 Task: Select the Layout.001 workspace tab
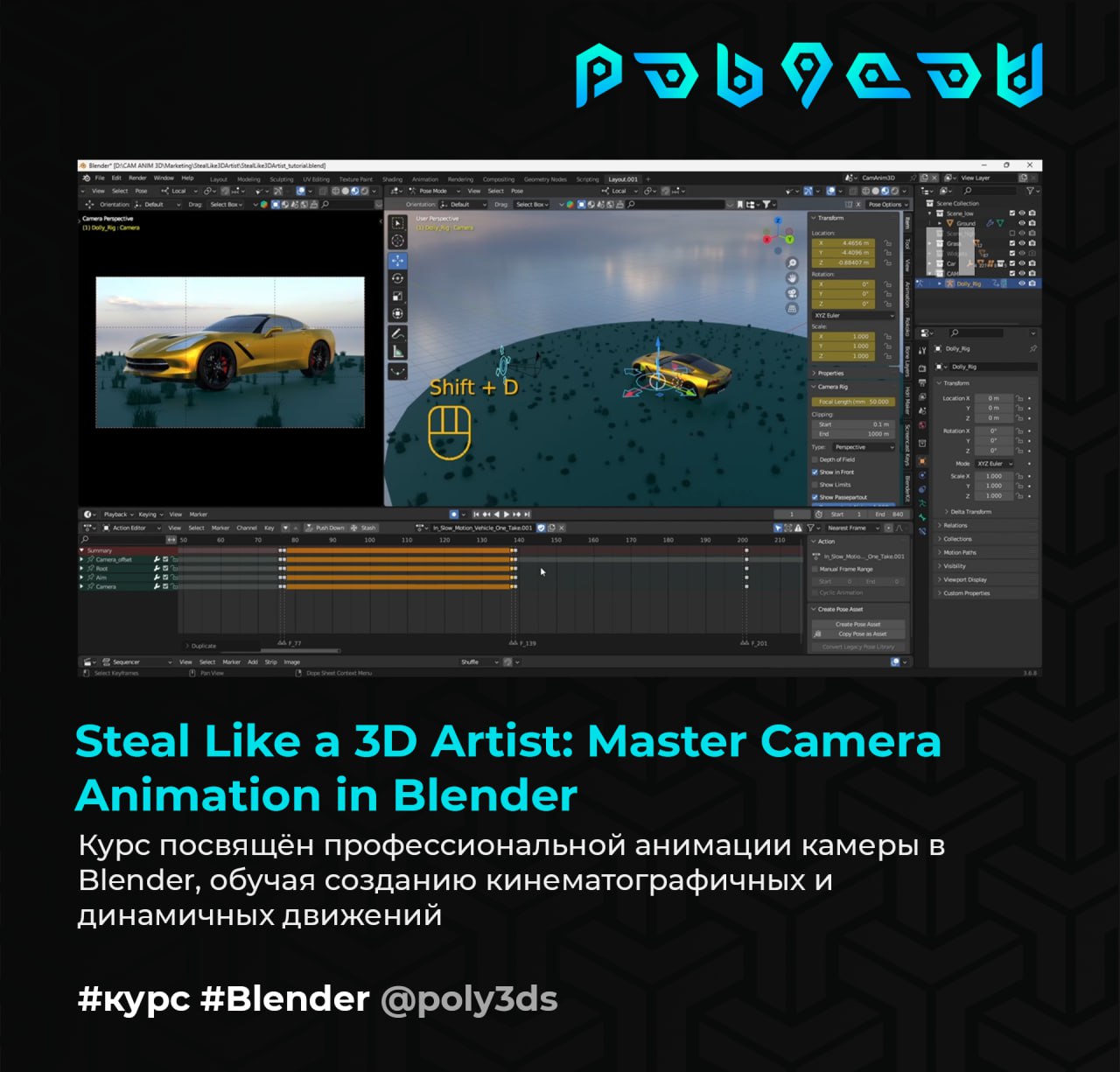tap(623, 179)
